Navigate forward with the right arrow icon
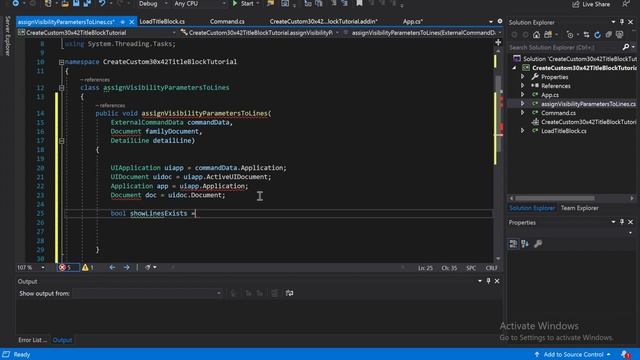The height and width of the screenshot is (360, 640). pyautogui.click(x=127, y=267)
